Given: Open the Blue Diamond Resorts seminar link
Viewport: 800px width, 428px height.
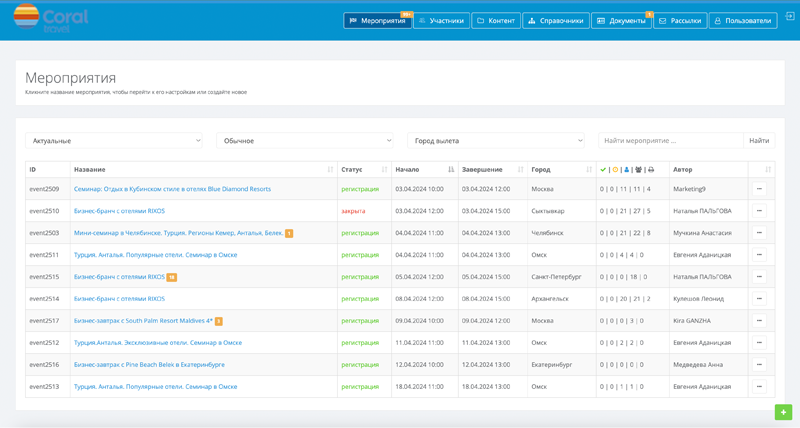Looking at the screenshot, I should [x=172, y=189].
